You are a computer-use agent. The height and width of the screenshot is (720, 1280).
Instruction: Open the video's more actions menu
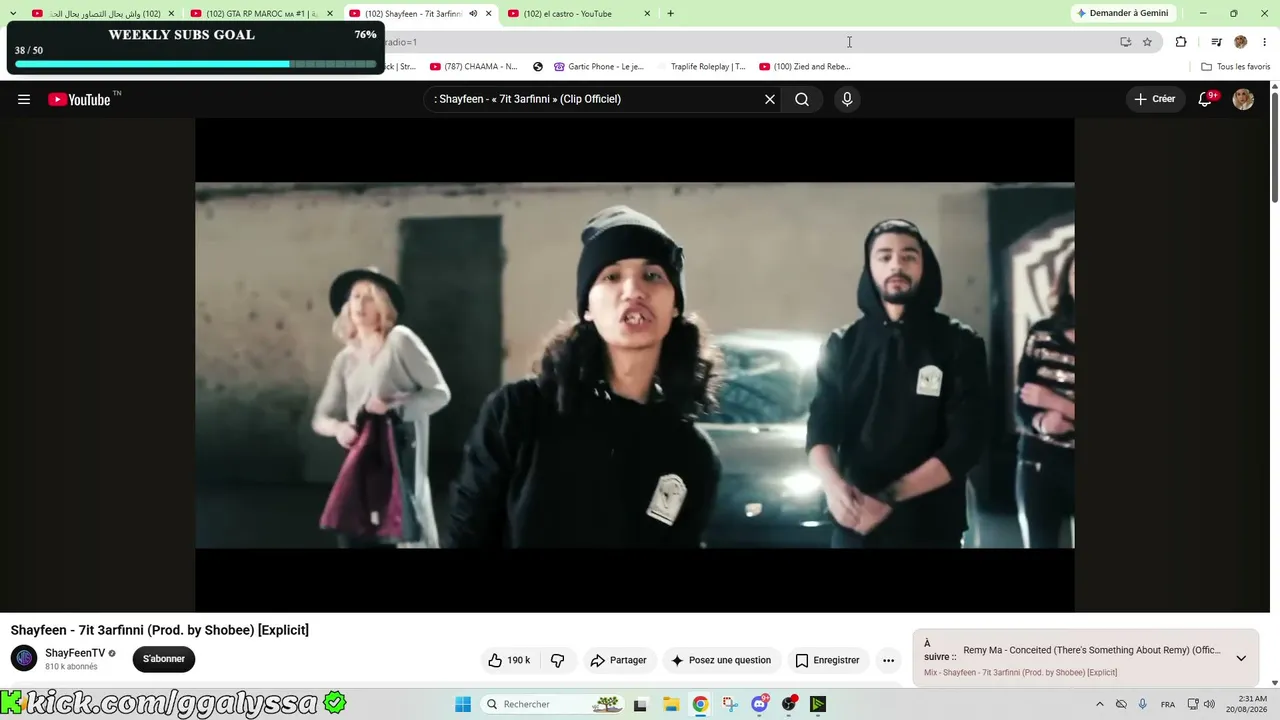(888, 660)
